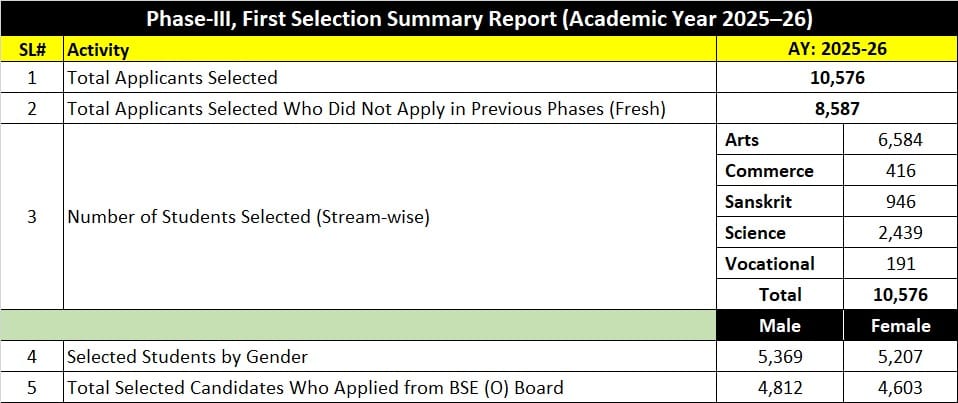Image resolution: width=958 pixels, height=403 pixels.
Task: Click the Arts count 6,584
Action: (900, 140)
